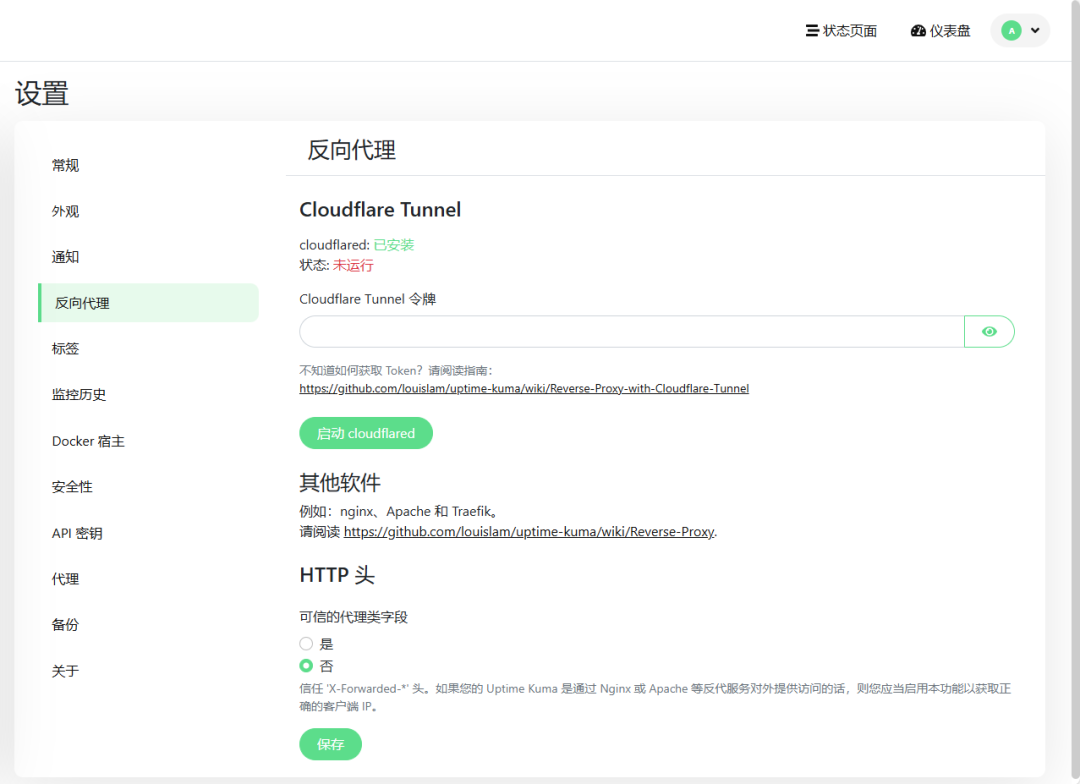Open the API 密钥 settings page
This screenshot has height=784, width=1080.
tap(77, 533)
